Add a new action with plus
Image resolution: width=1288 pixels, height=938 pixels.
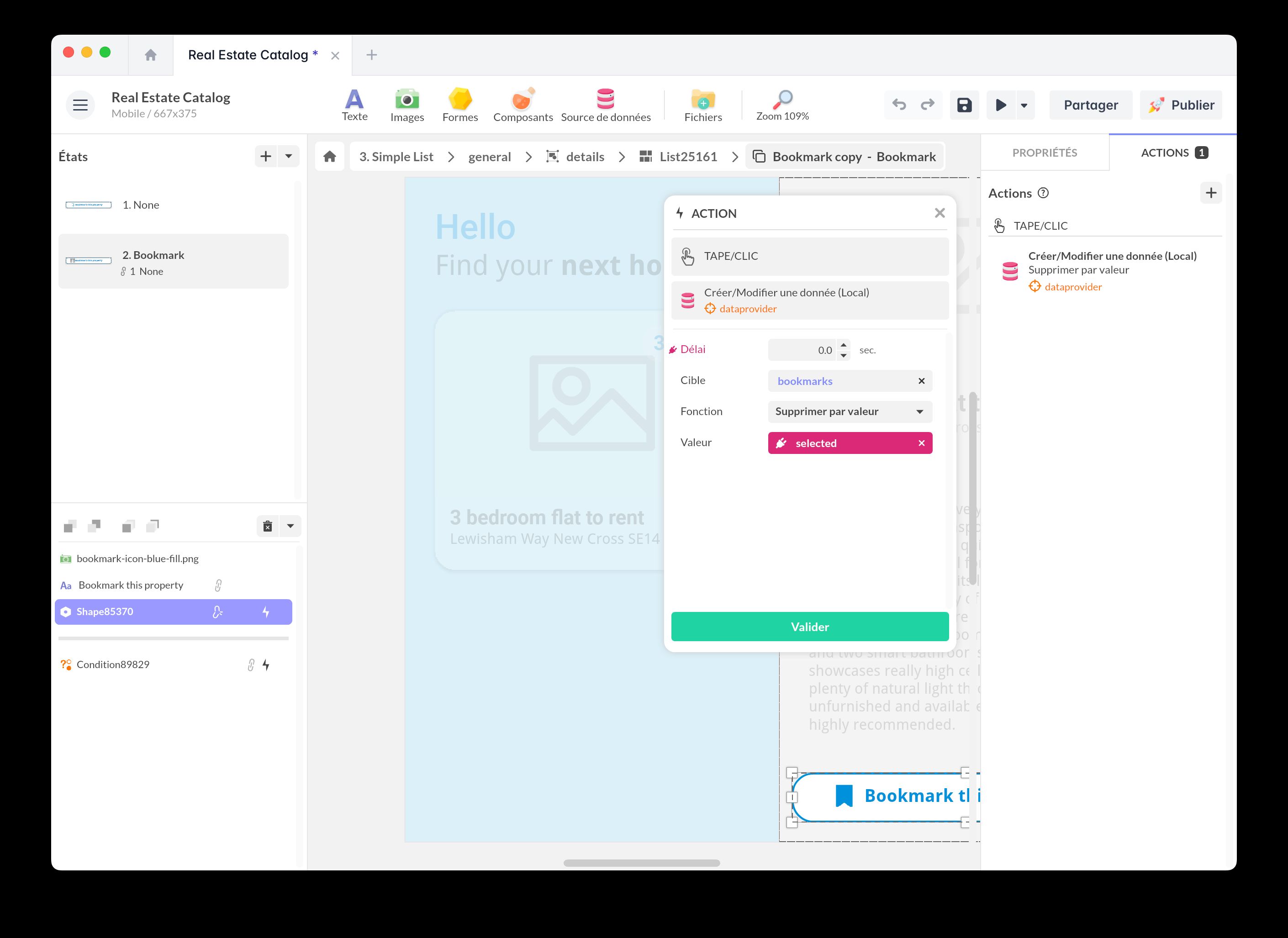pos(1211,193)
